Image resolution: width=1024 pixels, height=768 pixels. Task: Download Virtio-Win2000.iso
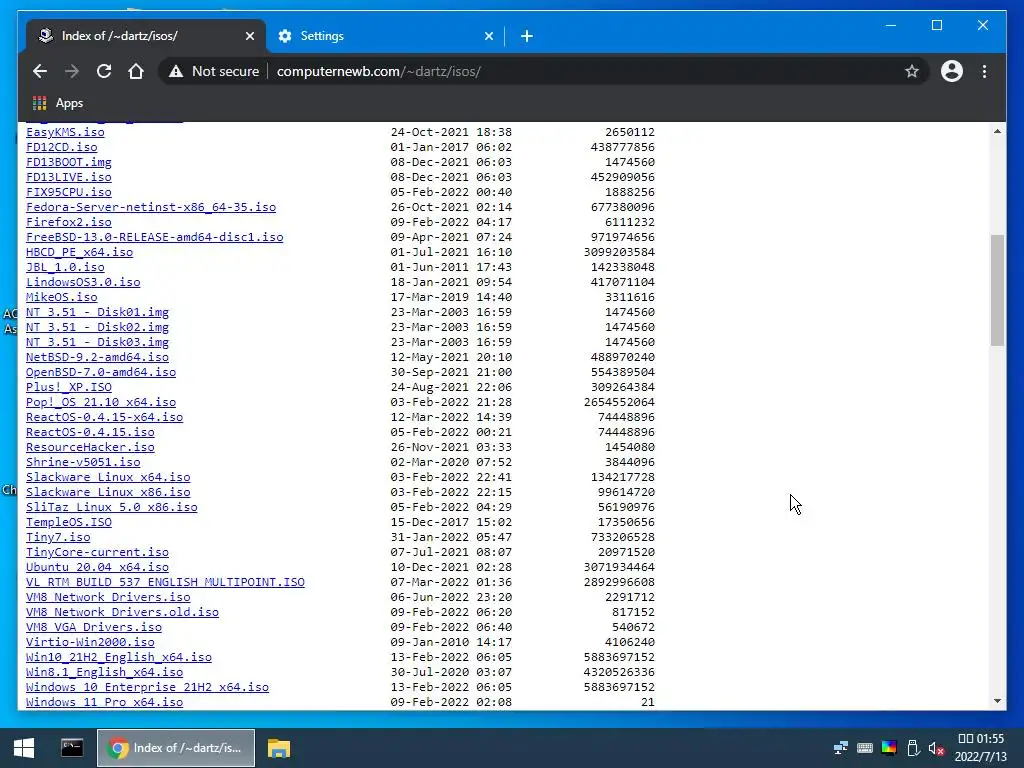90,643
